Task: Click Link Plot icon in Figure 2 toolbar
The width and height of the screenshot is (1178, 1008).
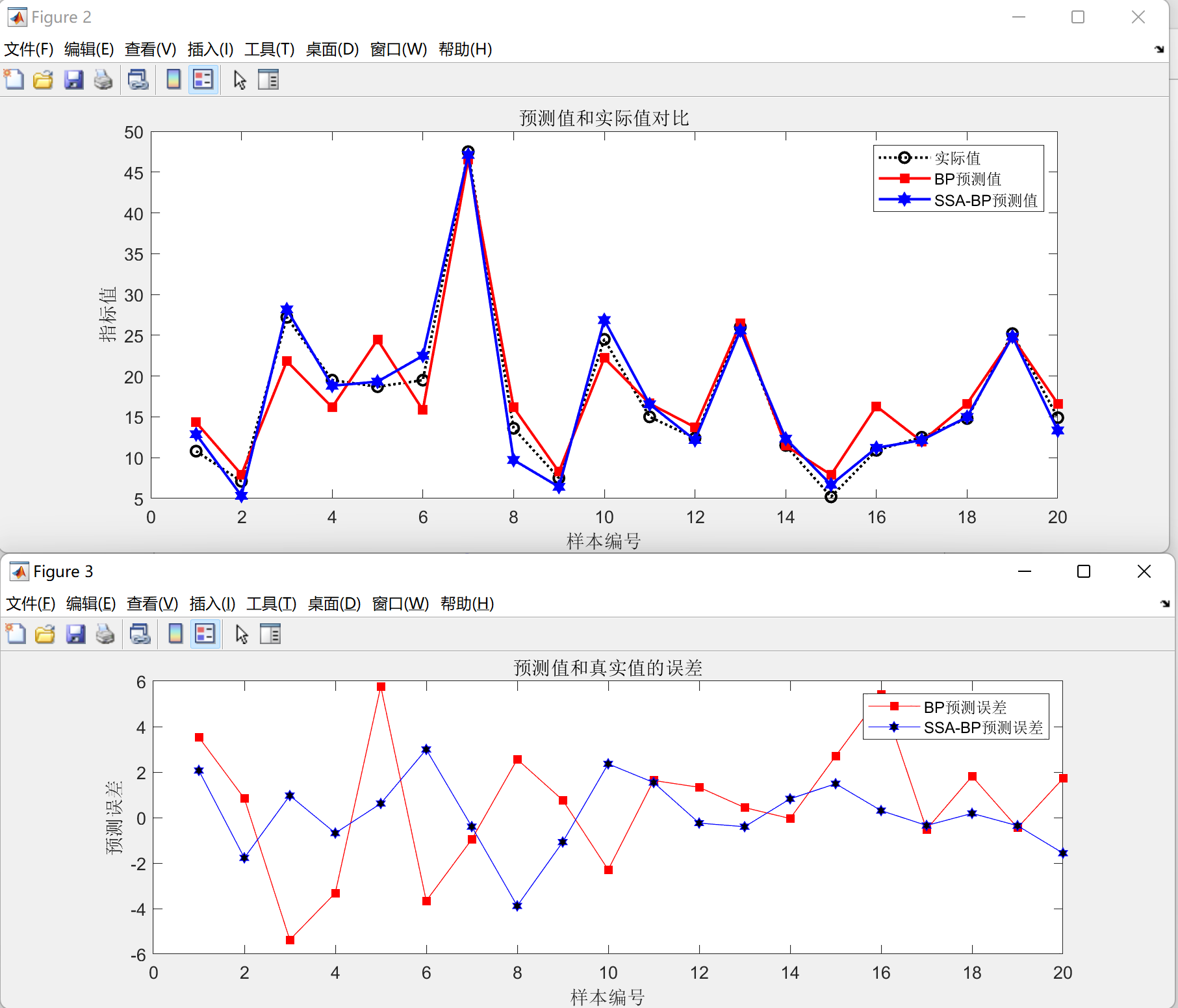Action: pos(138,80)
